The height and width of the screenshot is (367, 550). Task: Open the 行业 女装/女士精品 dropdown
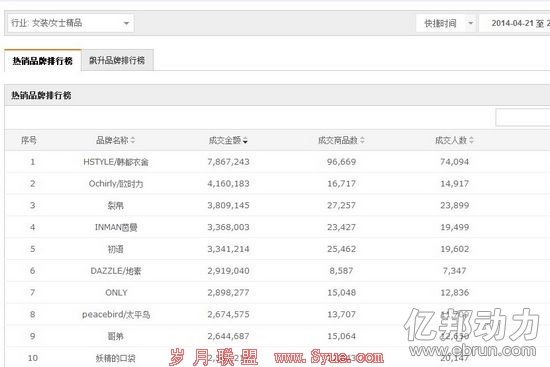(x=71, y=23)
